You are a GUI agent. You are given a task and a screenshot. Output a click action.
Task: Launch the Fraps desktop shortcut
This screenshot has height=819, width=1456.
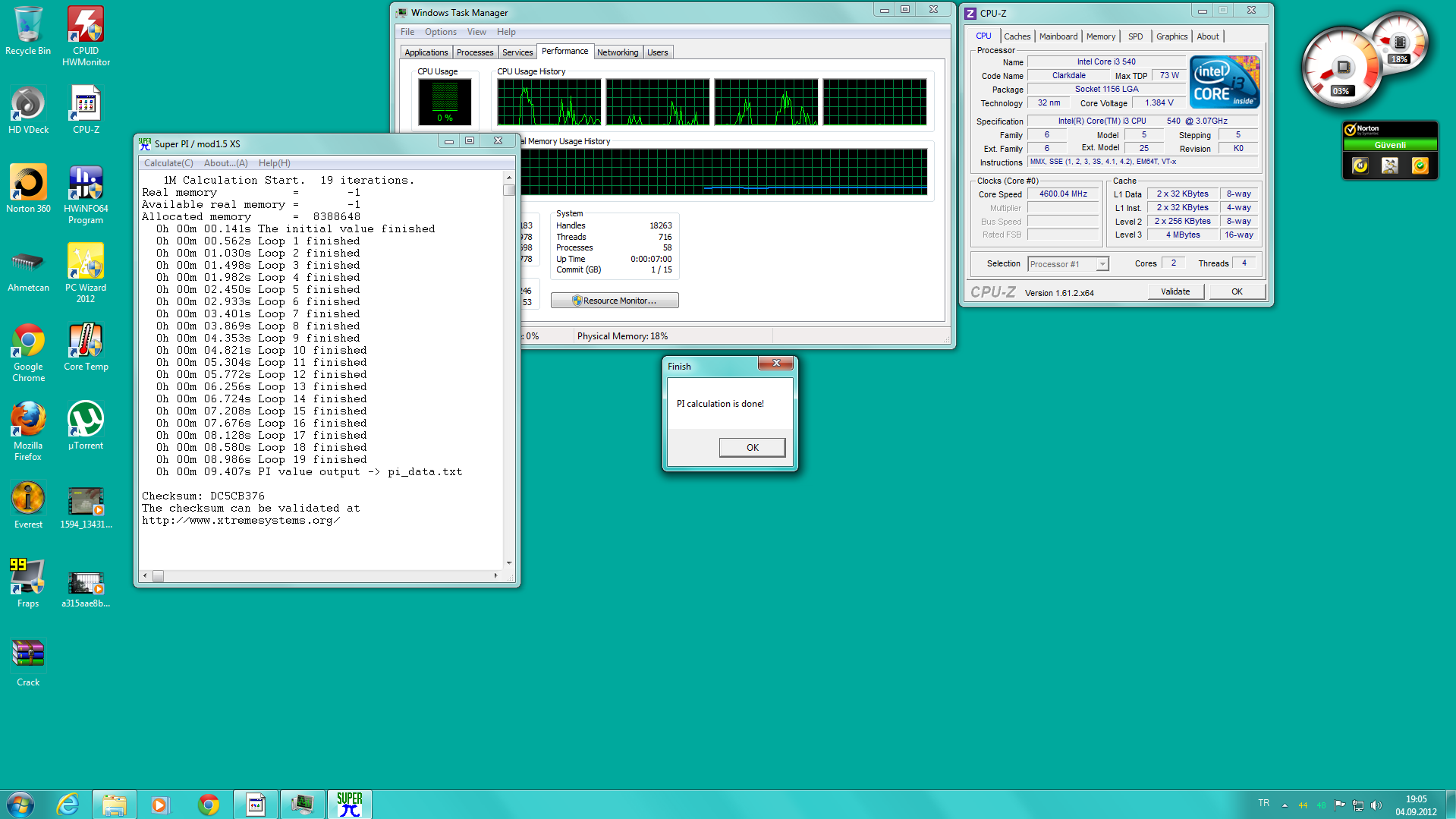coord(28,583)
